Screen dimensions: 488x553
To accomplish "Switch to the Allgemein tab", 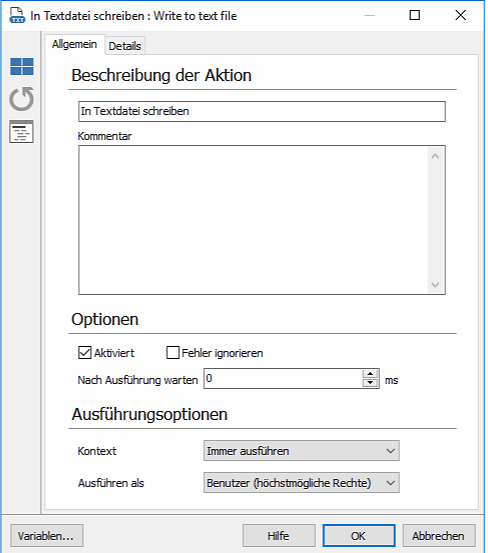I will click(x=74, y=44).
